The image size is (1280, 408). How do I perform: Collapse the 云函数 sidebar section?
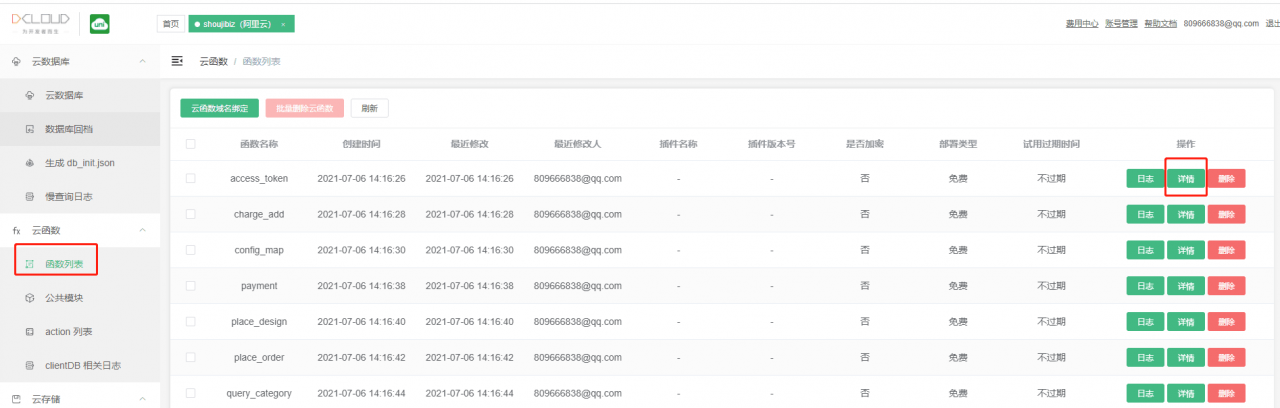(x=142, y=230)
